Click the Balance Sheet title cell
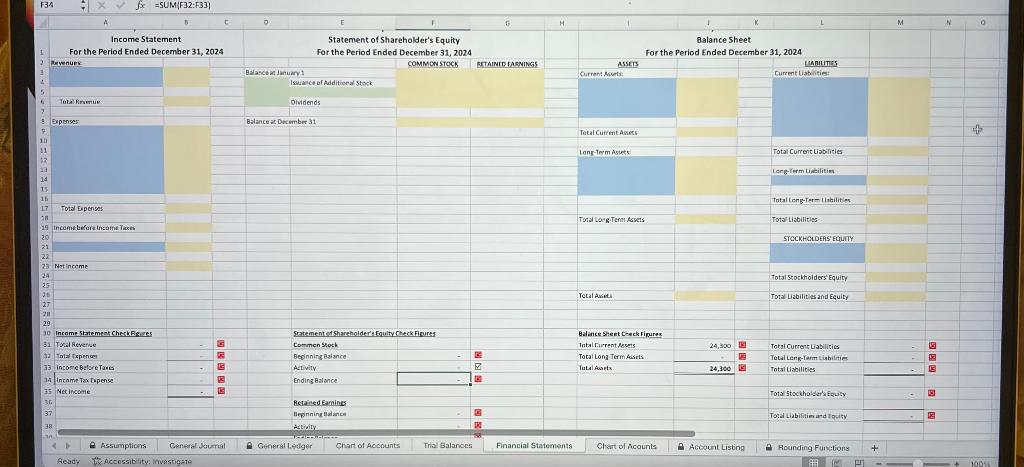 724,39
